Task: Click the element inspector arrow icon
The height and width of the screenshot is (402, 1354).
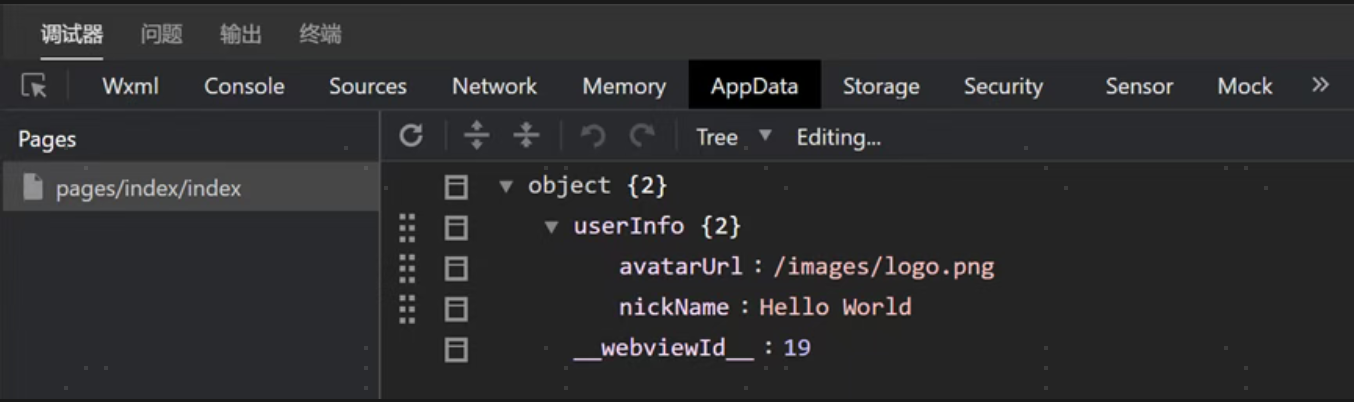Action: point(34,86)
